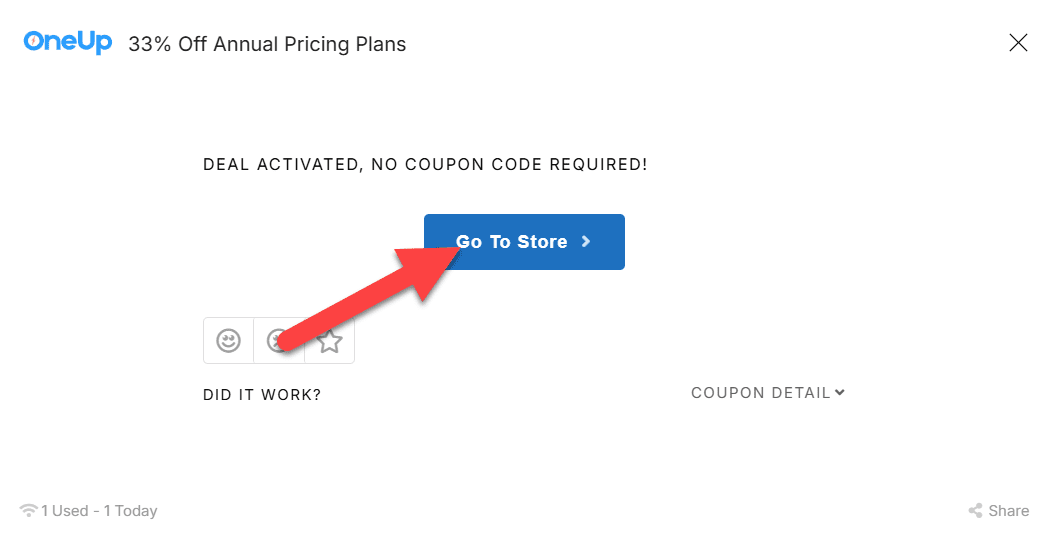Click the OneUp logo
The image size is (1058, 542).
pyautogui.click(x=67, y=42)
